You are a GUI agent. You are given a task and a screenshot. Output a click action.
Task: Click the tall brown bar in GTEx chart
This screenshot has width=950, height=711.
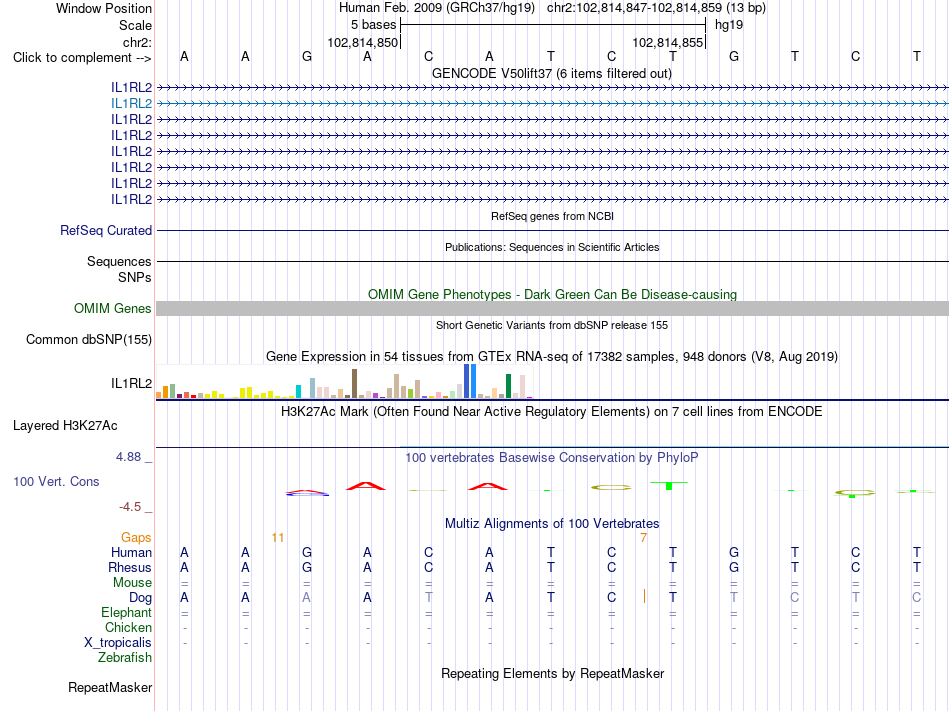354,384
